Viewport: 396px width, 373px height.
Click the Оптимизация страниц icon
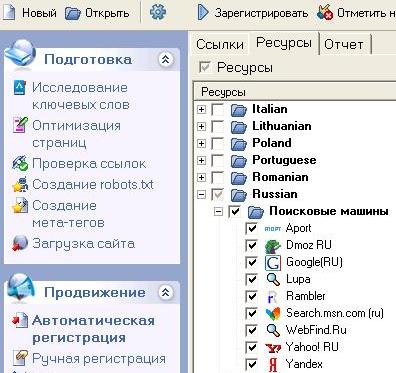click(x=20, y=125)
